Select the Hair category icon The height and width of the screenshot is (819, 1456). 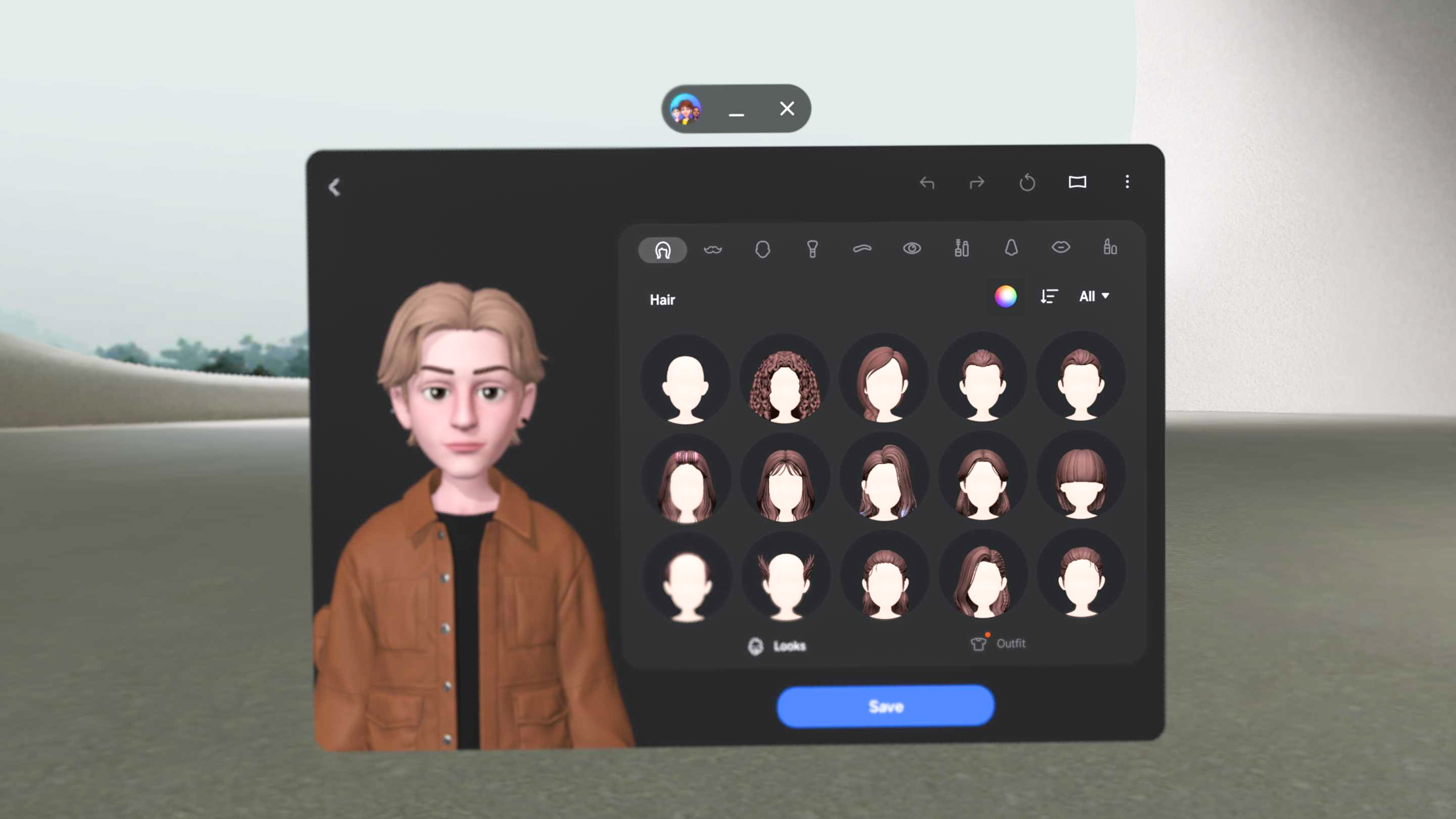point(662,250)
